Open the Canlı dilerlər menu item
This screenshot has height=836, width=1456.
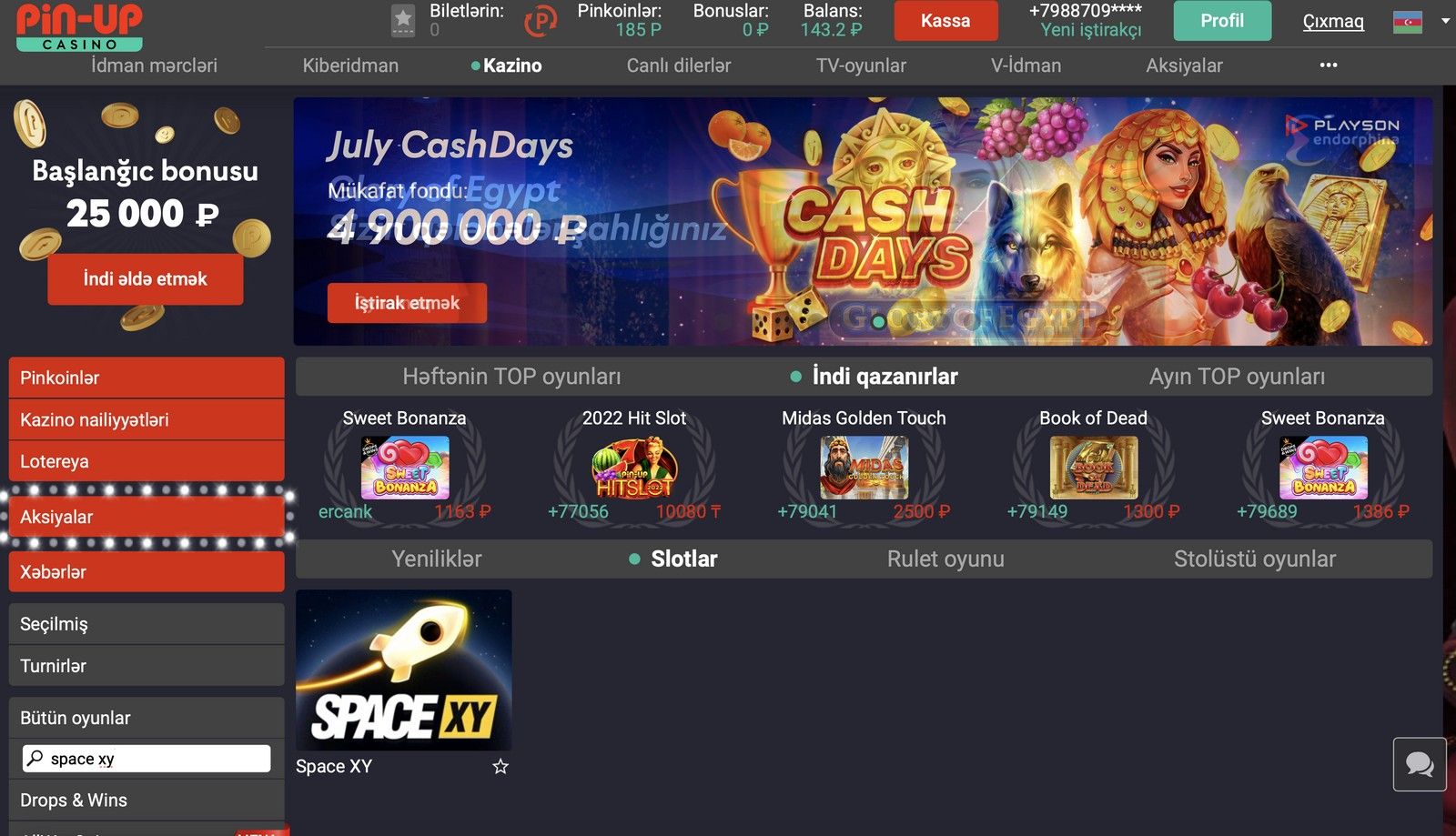coord(679,65)
